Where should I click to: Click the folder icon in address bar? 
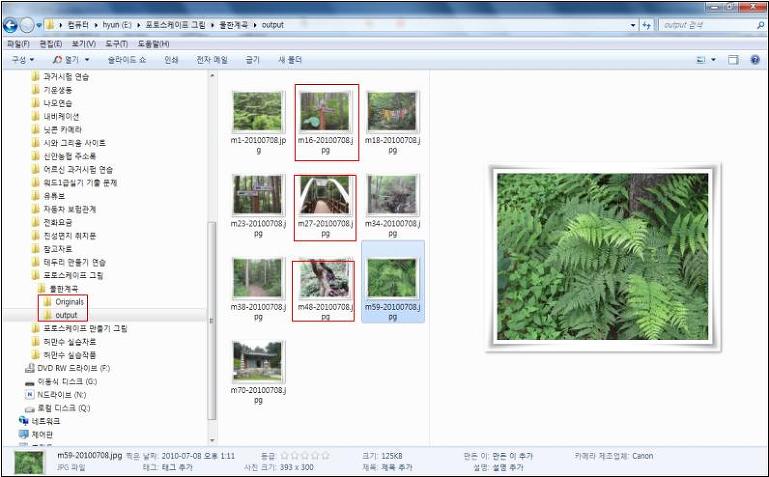coord(50,25)
